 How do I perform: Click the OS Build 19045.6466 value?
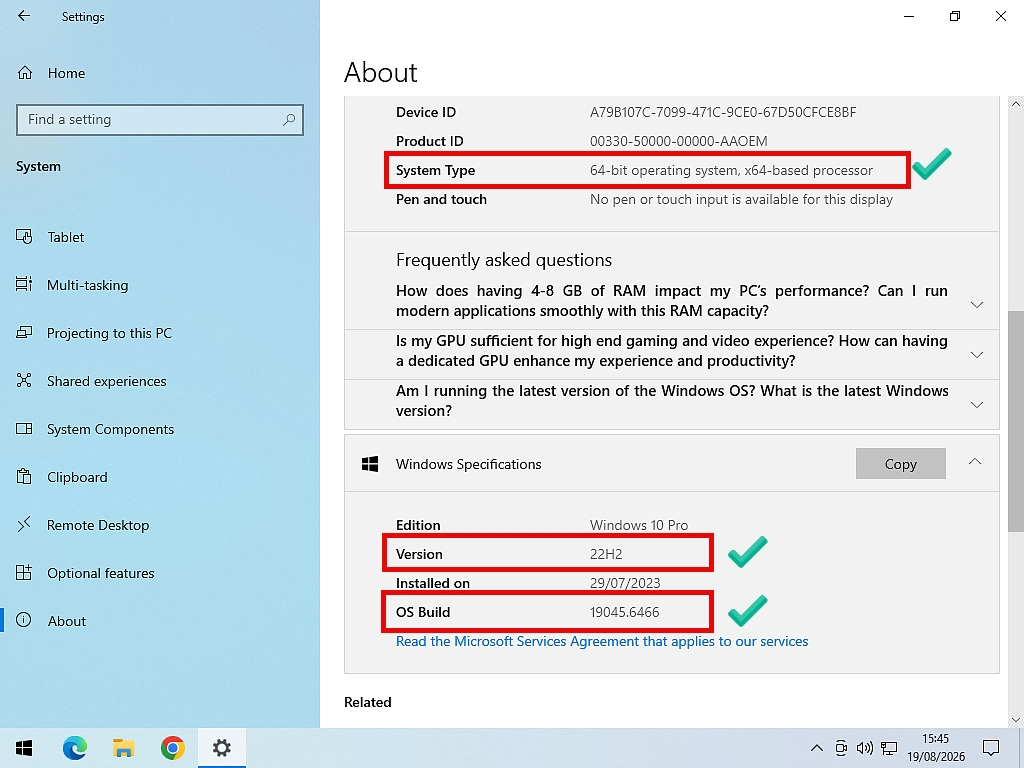624,613
